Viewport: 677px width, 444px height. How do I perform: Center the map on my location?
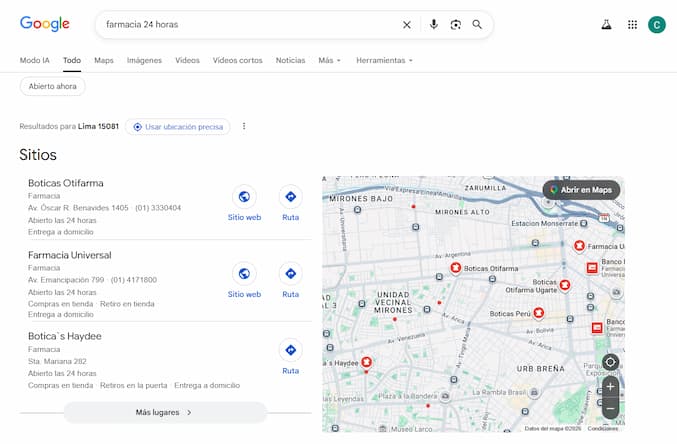(610, 362)
